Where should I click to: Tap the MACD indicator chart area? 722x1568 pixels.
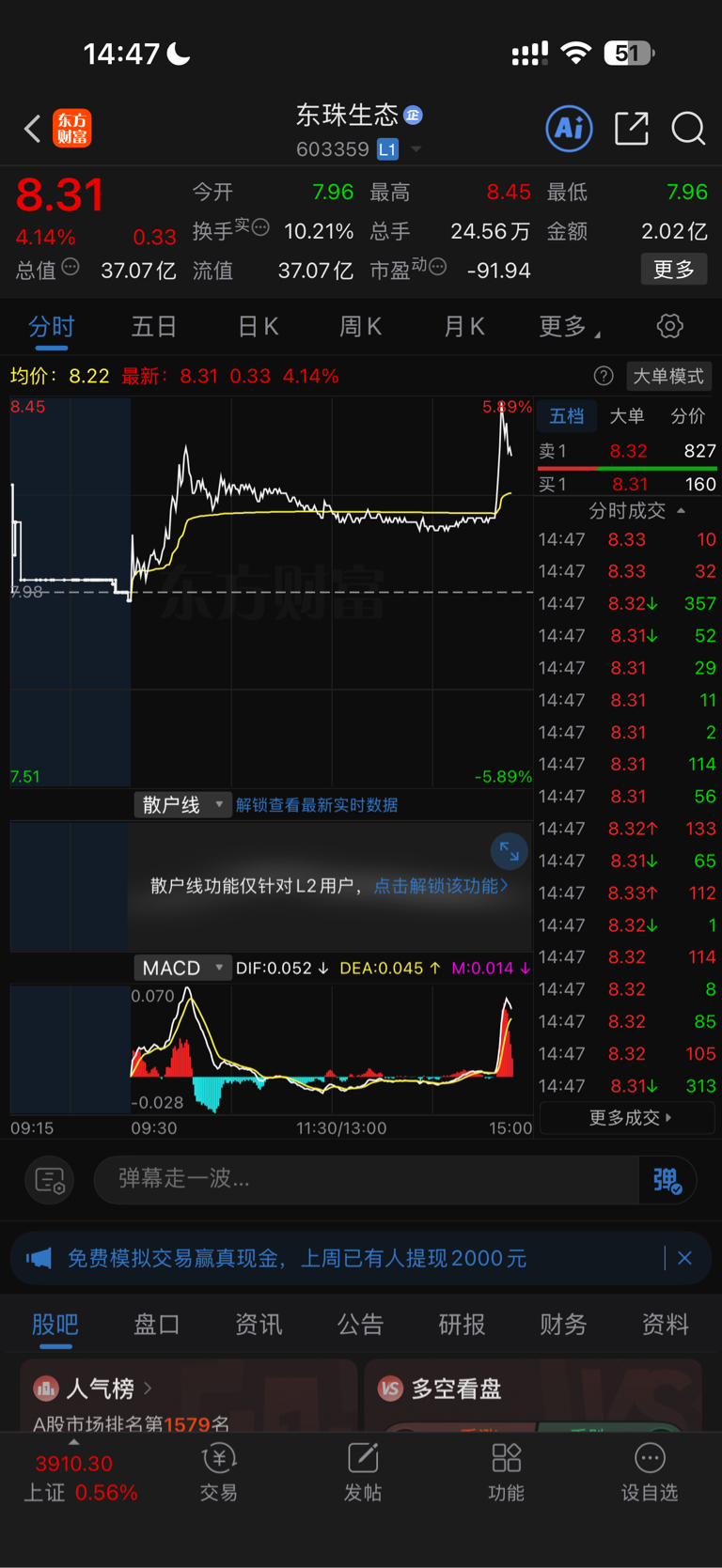(272, 1048)
